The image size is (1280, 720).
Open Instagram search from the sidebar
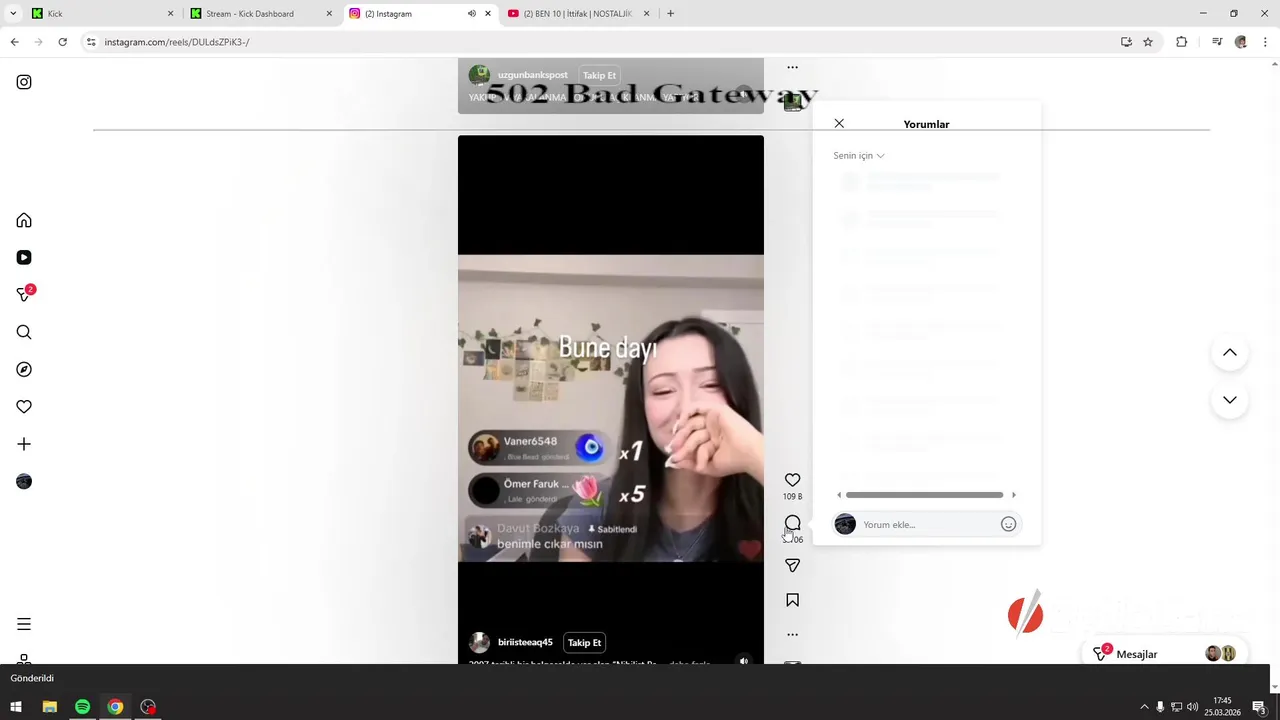(x=24, y=332)
